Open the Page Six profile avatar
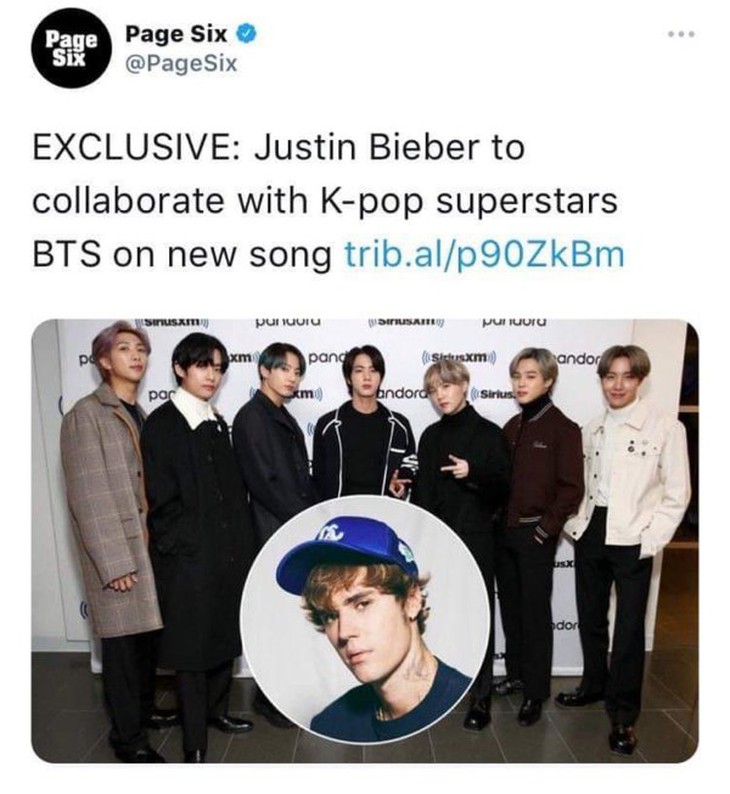730x794 pixels. (68, 48)
